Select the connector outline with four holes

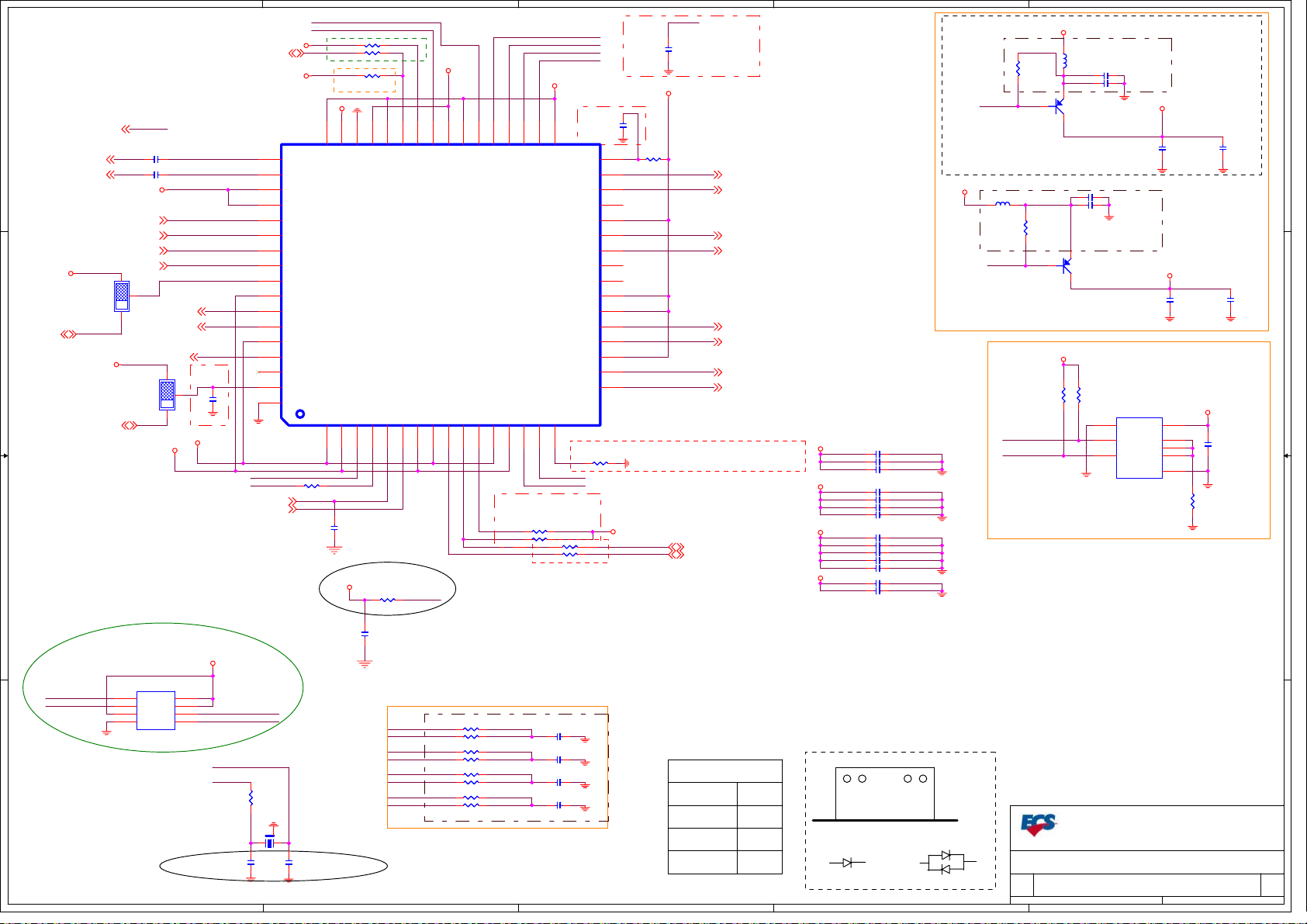885,793
